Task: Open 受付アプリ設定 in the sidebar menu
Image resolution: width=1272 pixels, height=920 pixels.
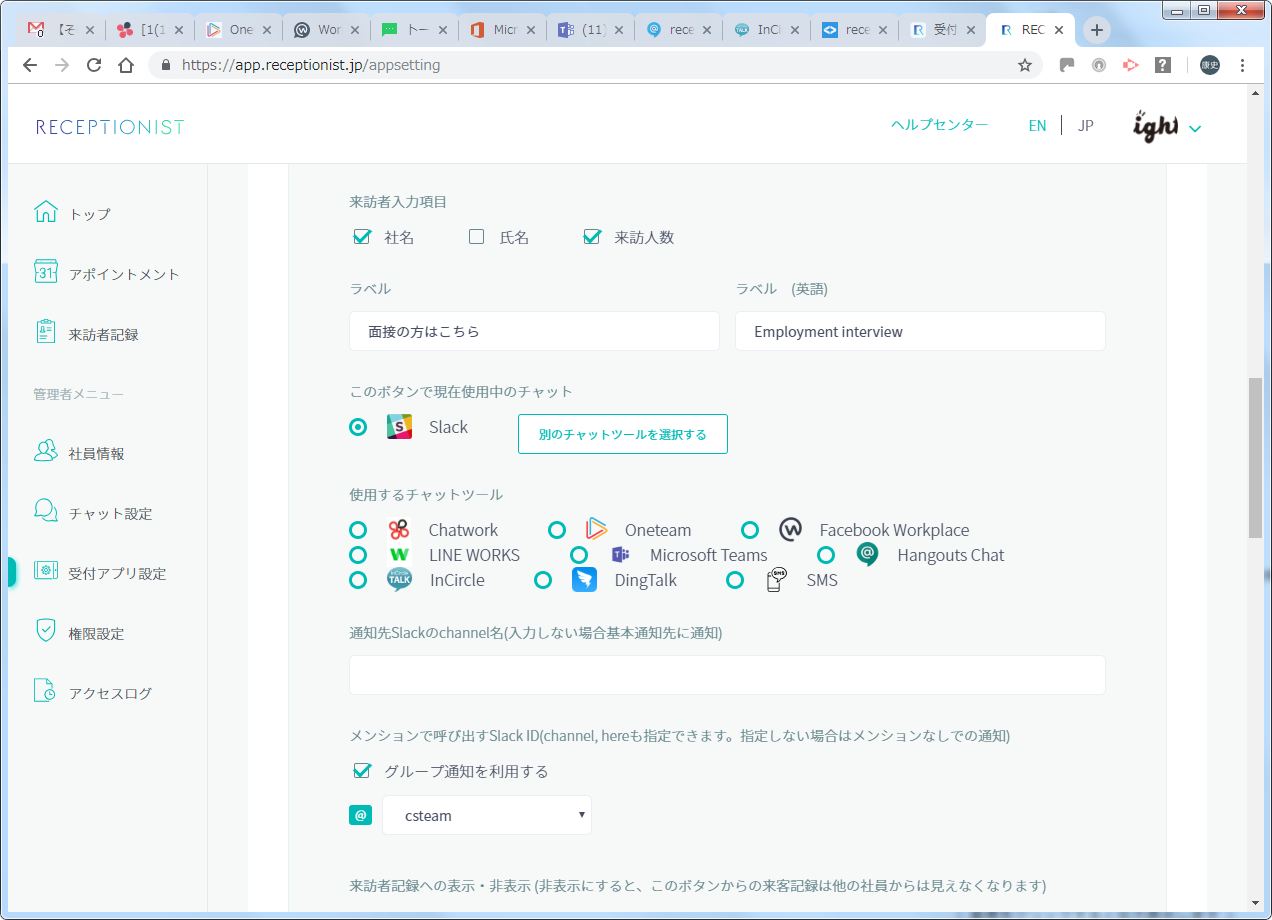Action: [x=117, y=573]
